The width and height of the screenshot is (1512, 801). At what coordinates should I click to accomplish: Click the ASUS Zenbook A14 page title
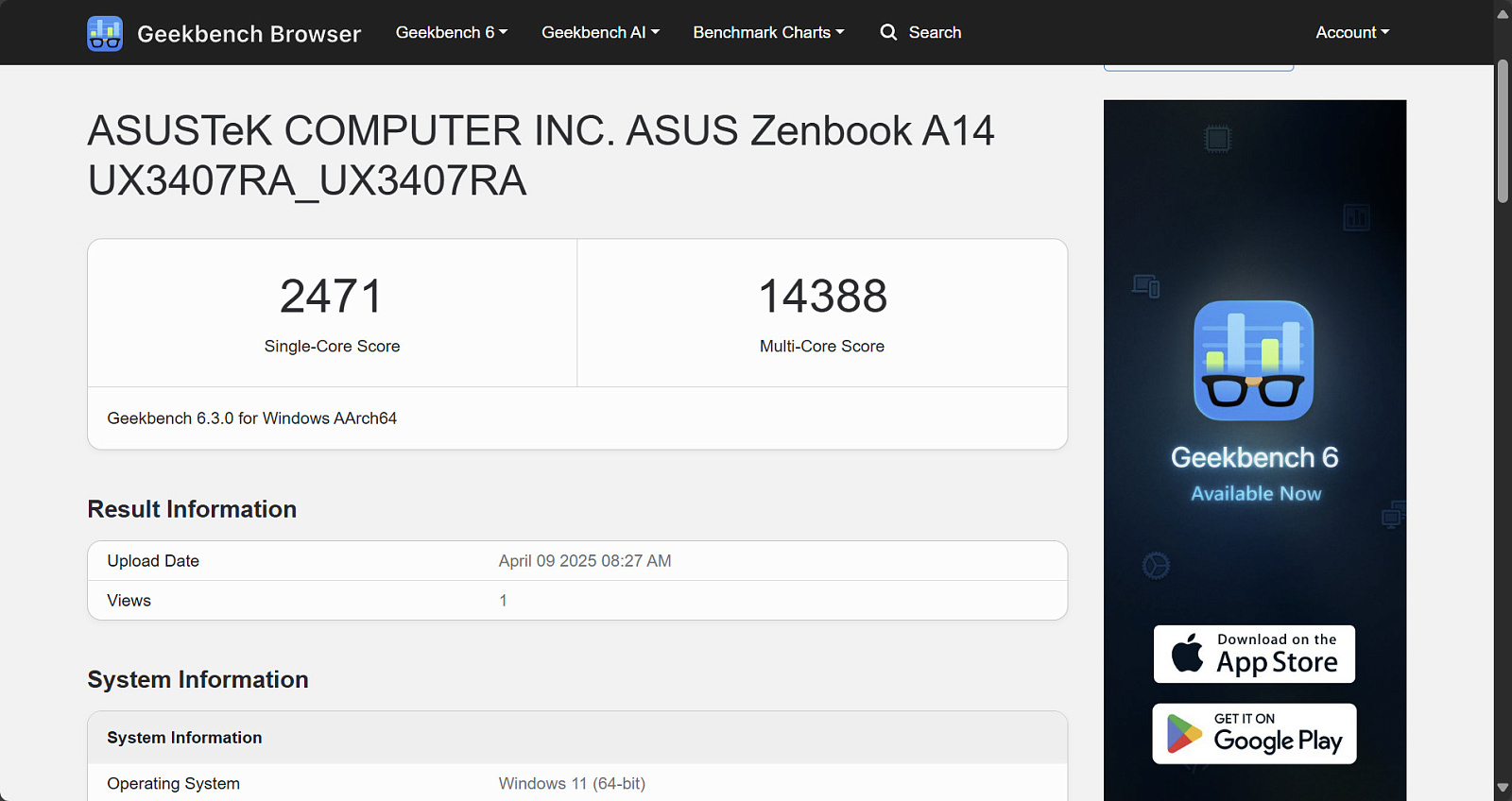[541, 156]
